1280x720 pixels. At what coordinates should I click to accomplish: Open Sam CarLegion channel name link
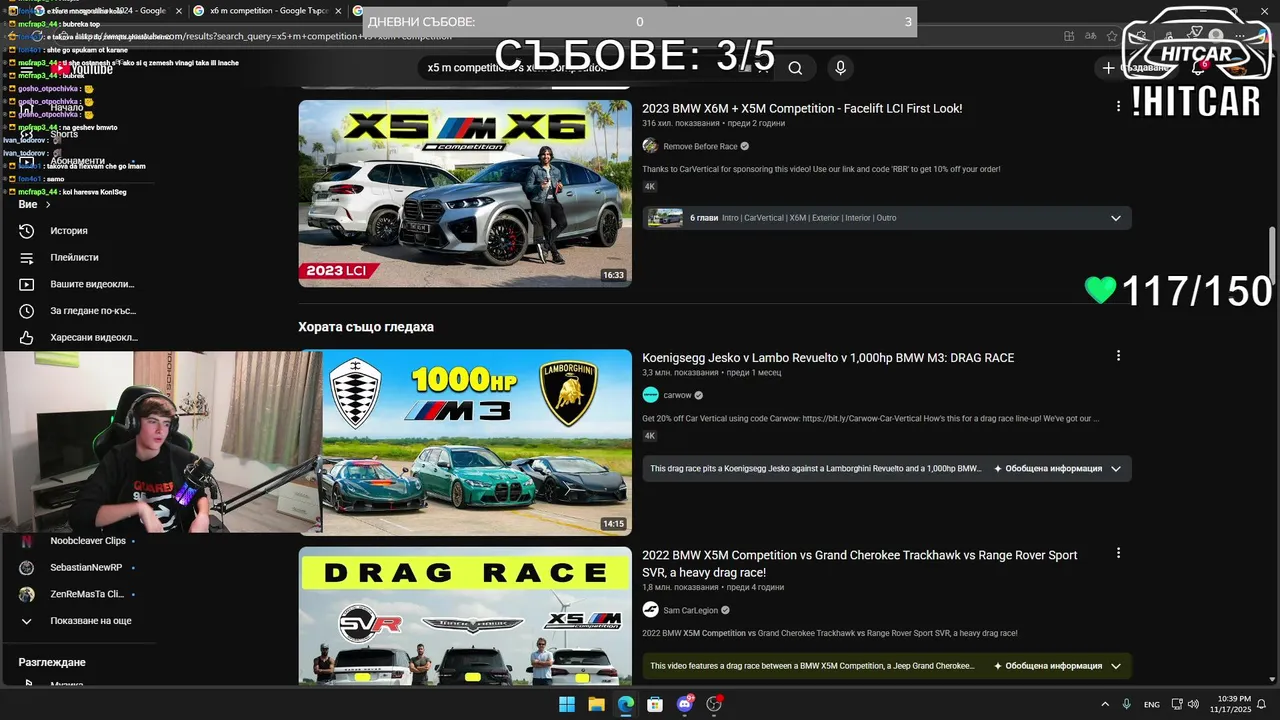point(691,610)
